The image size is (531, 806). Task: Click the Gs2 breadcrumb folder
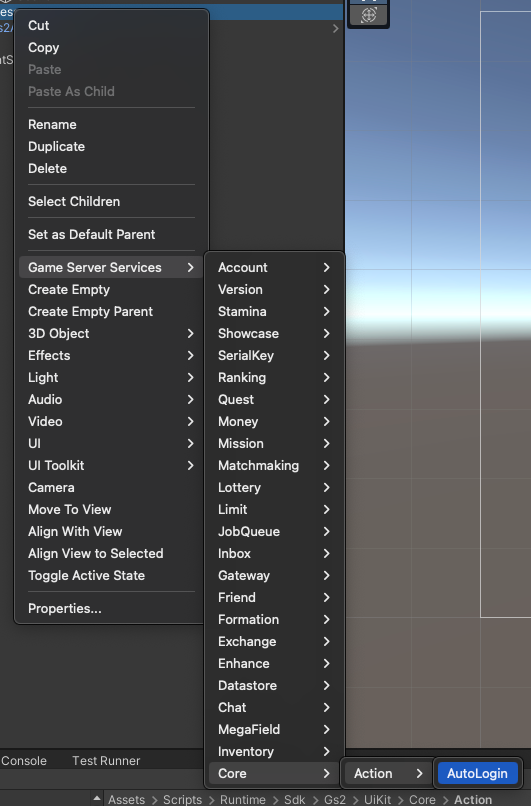(335, 799)
